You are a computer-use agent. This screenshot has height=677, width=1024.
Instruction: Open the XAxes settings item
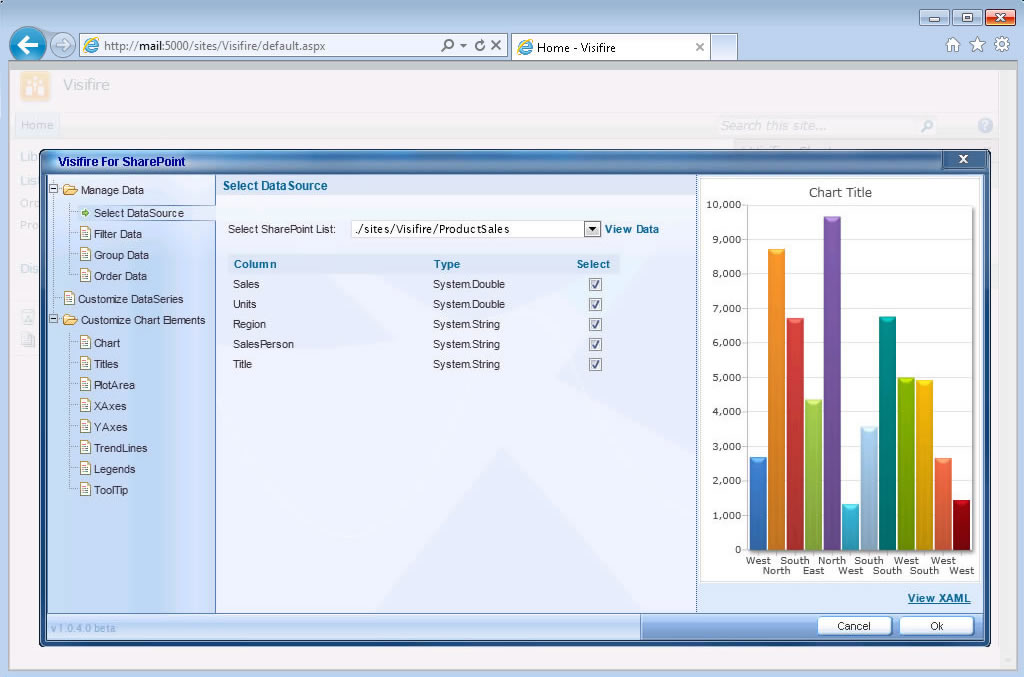(x=110, y=405)
